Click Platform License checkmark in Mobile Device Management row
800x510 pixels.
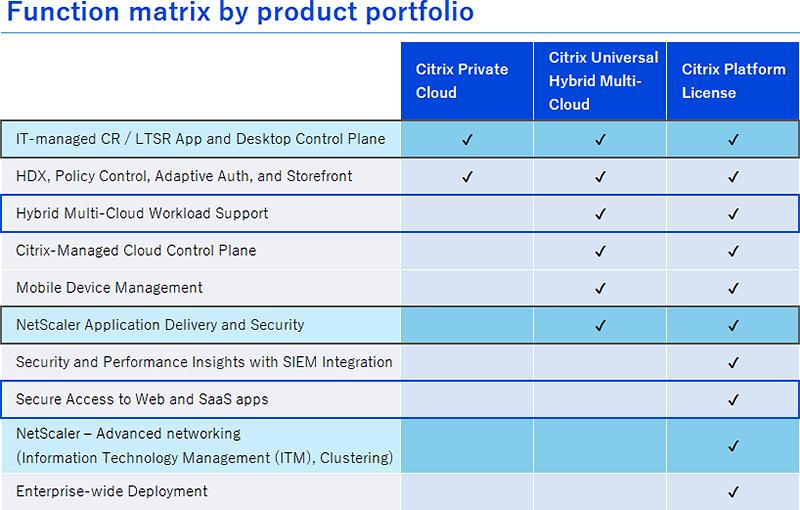point(734,288)
